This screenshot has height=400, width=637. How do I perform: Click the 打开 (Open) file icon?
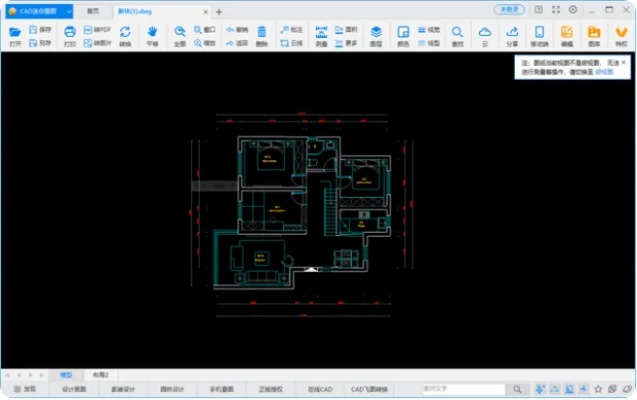[14, 36]
